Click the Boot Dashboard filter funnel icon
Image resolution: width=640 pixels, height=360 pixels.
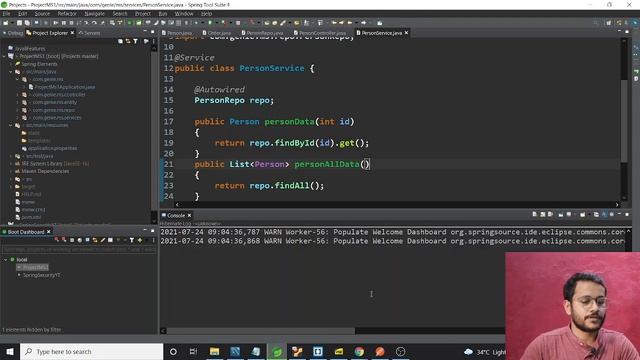(132, 240)
